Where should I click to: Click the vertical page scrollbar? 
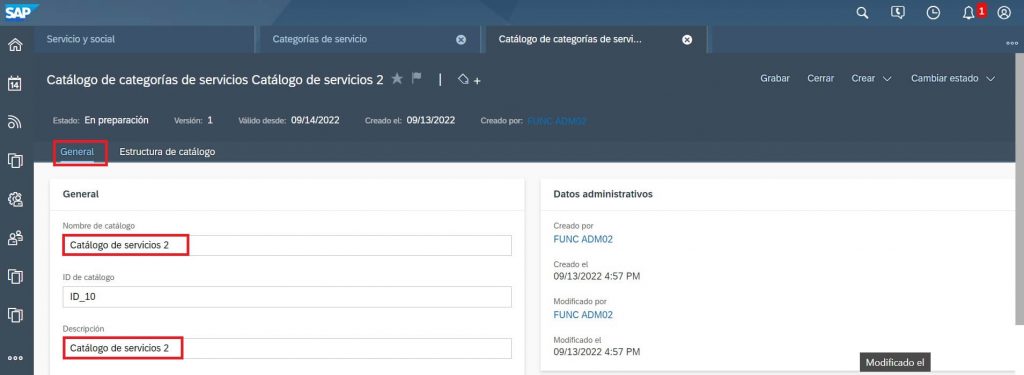pyautogui.click(x=1020, y=189)
